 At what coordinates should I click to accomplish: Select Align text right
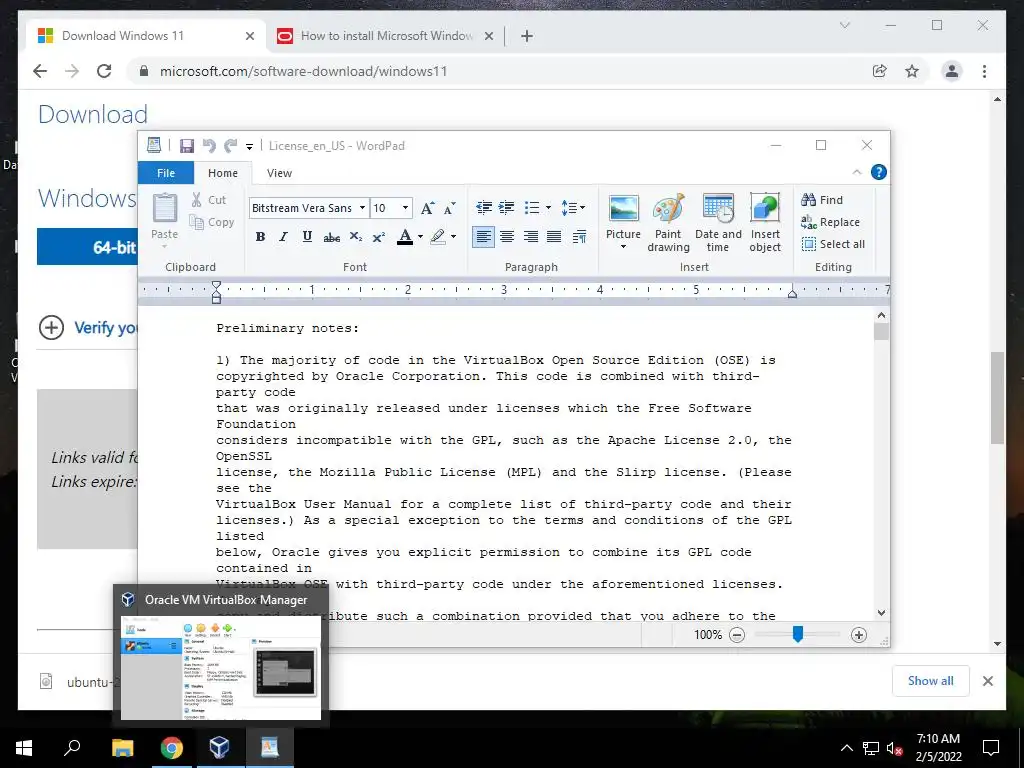tap(530, 236)
